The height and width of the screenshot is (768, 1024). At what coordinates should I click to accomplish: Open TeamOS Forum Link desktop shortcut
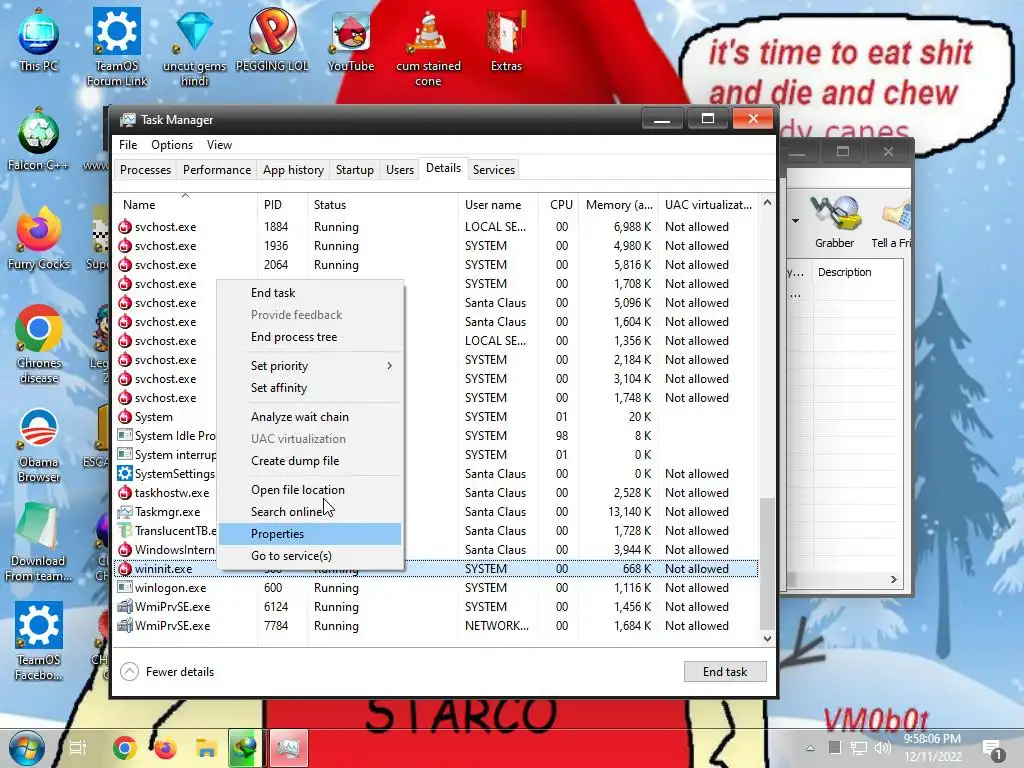pos(117,47)
